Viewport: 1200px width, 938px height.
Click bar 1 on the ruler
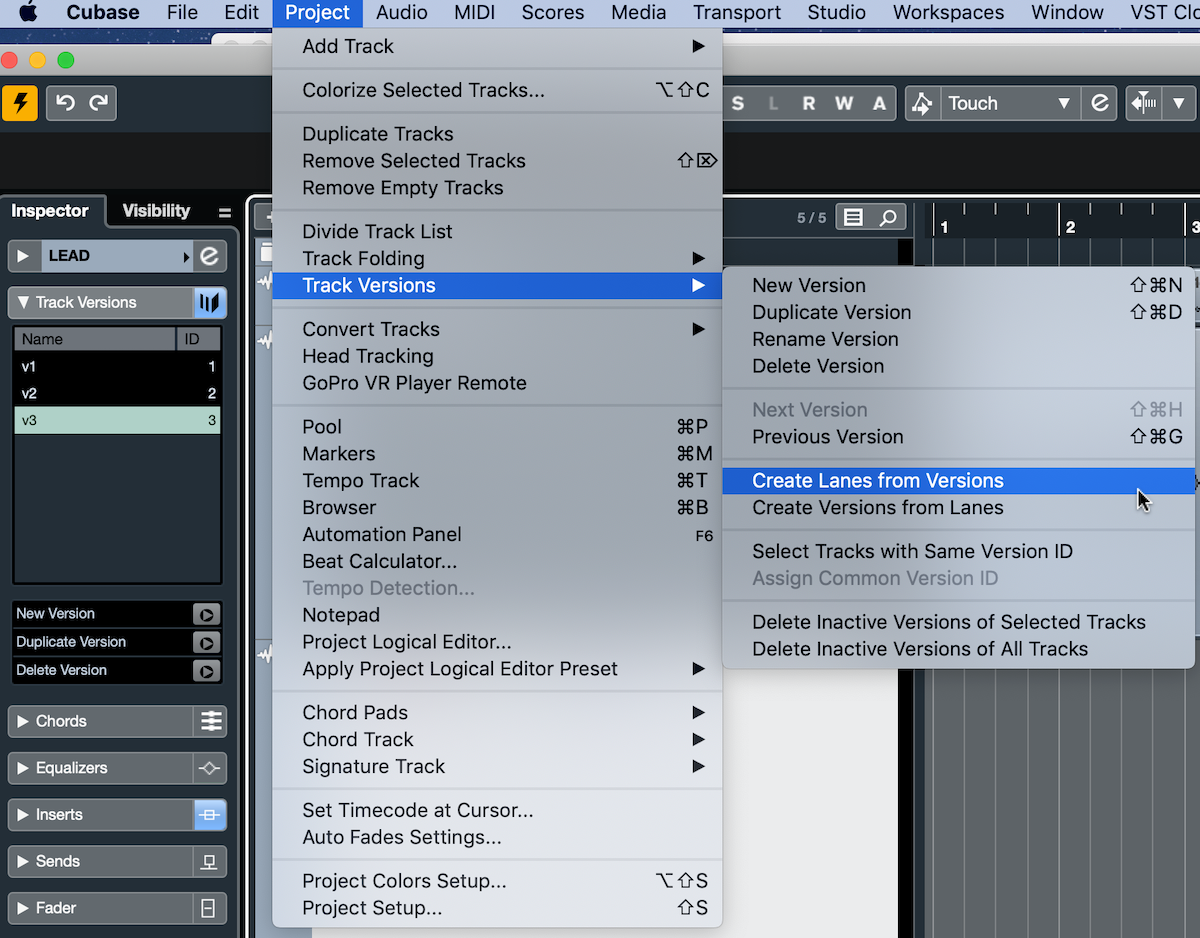tap(944, 228)
